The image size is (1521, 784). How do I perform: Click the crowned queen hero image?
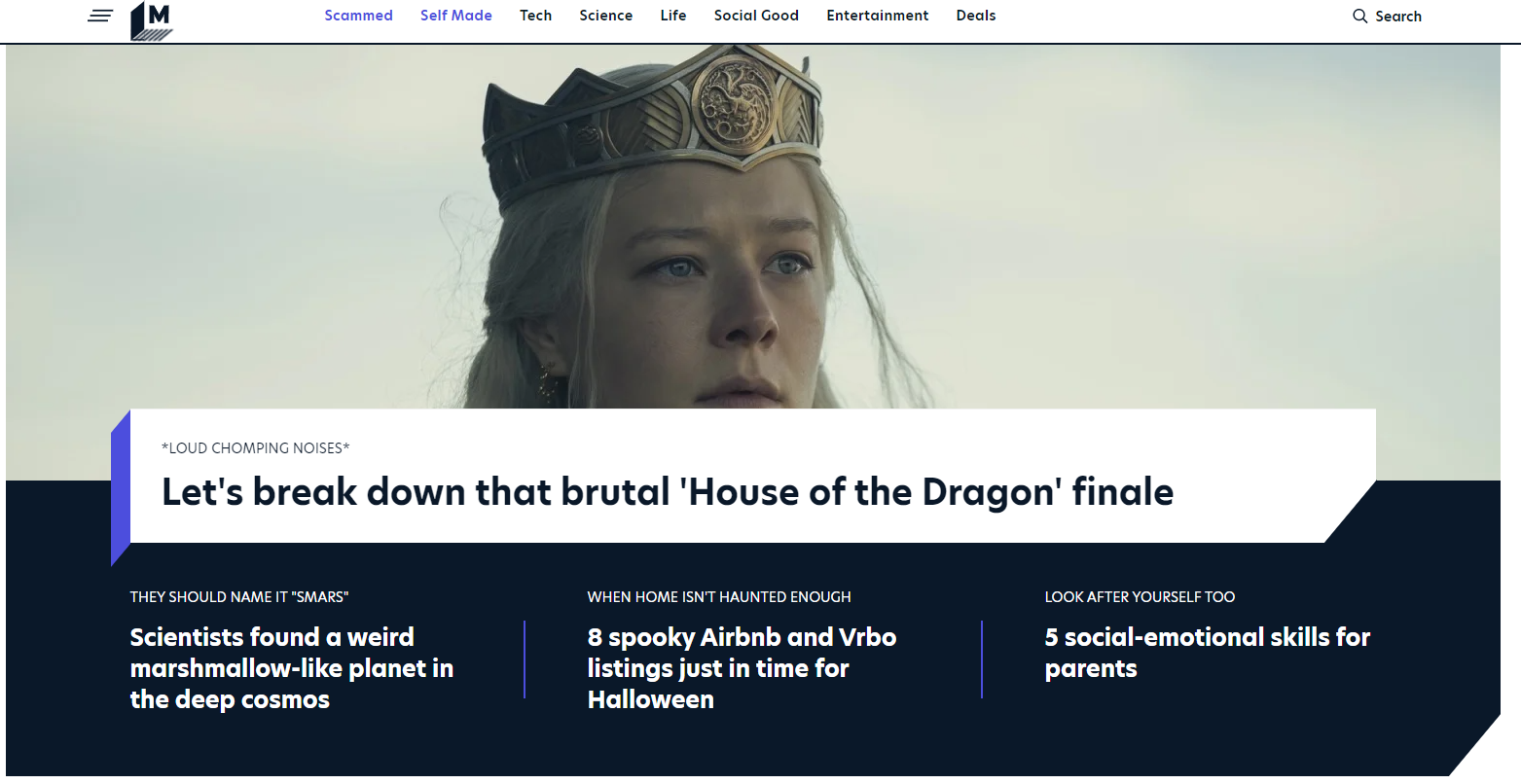pos(681,224)
